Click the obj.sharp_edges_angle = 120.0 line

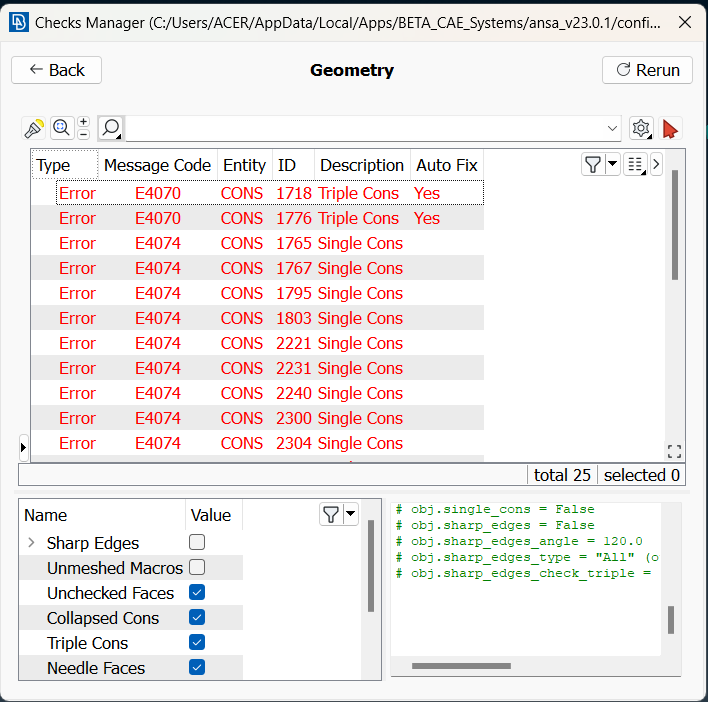click(x=519, y=541)
